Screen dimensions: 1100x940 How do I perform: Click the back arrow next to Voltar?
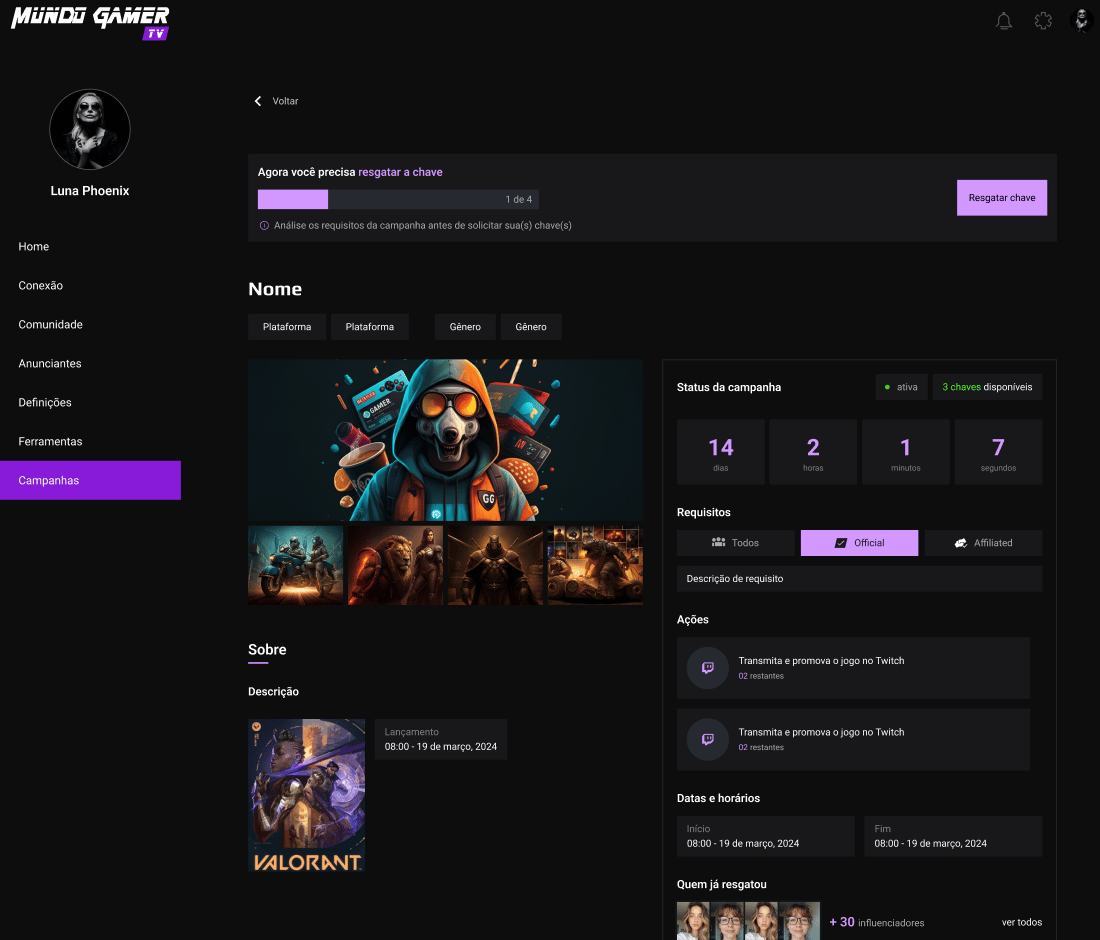(x=258, y=101)
